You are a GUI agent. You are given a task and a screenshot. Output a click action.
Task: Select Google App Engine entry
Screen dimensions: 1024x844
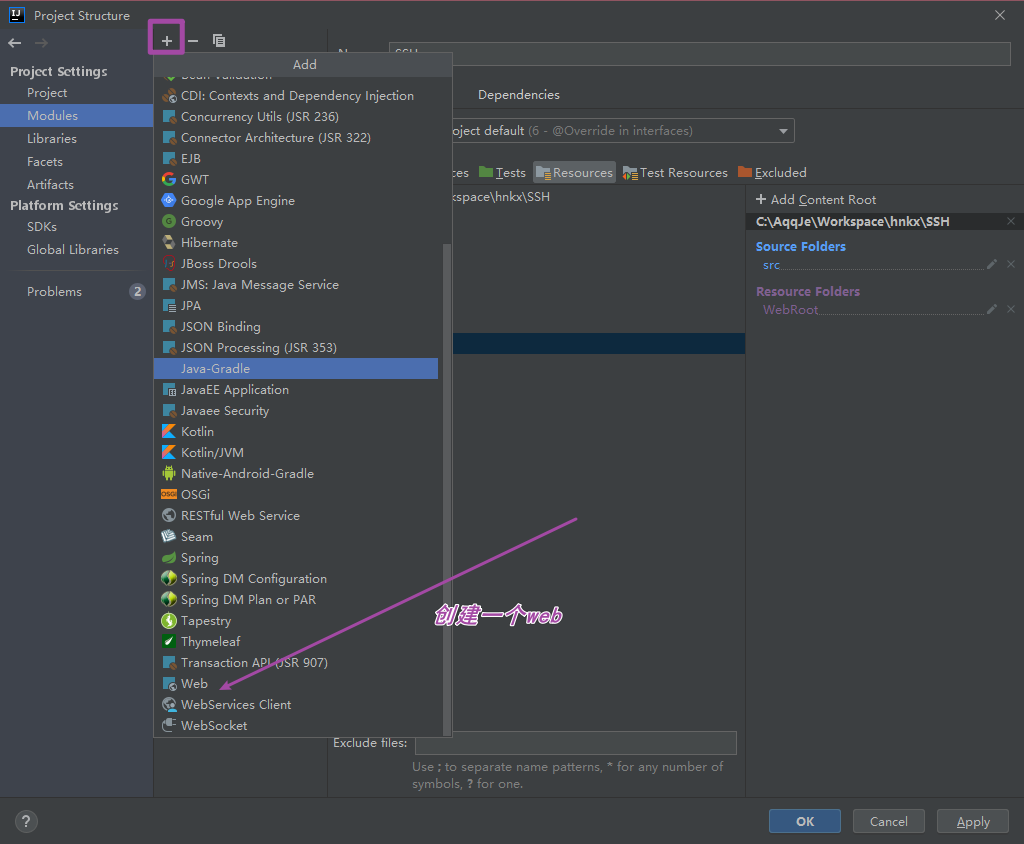(x=296, y=201)
